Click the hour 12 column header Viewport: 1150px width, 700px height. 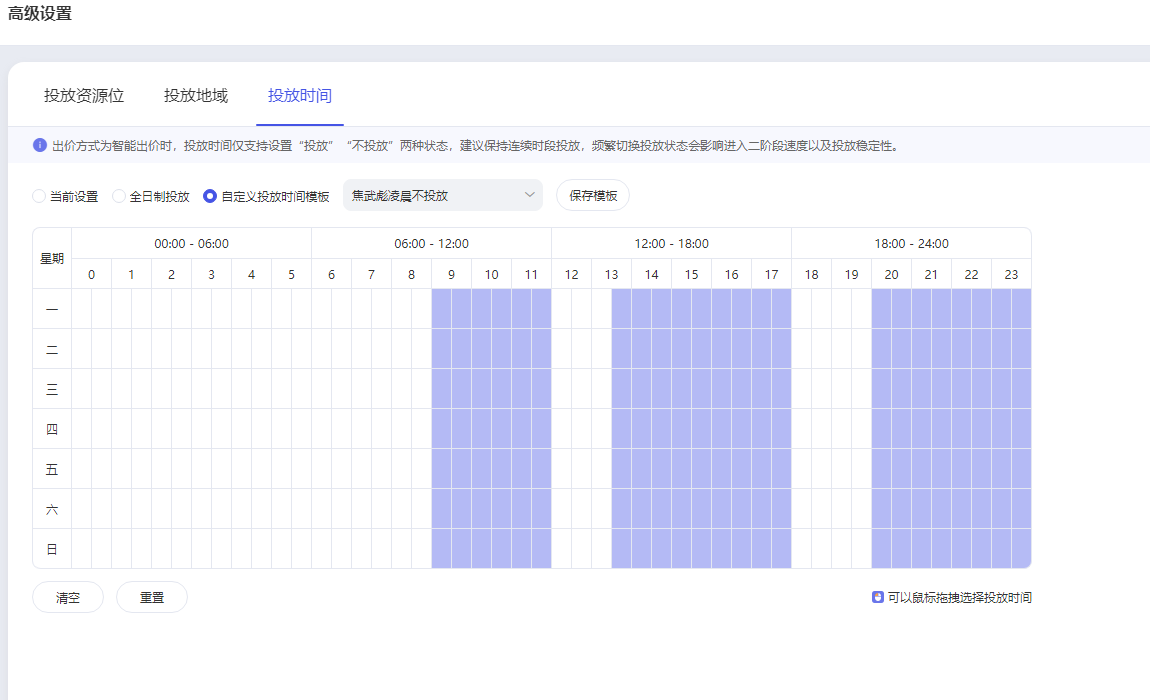pos(571,274)
